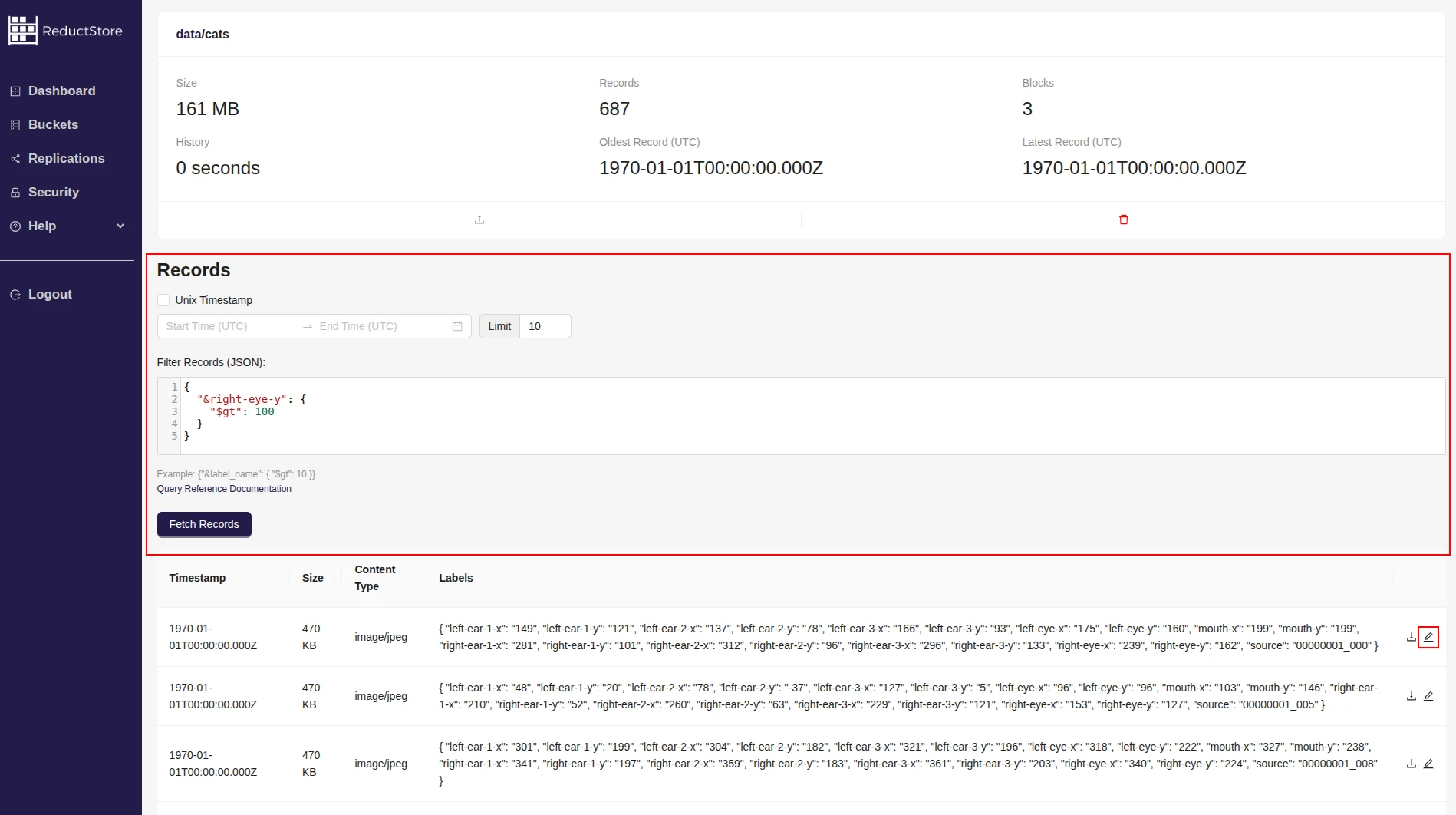The height and width of the screenshot is (815, 1456).
Task: Click the Replications share icon
Action: [15, 158]
